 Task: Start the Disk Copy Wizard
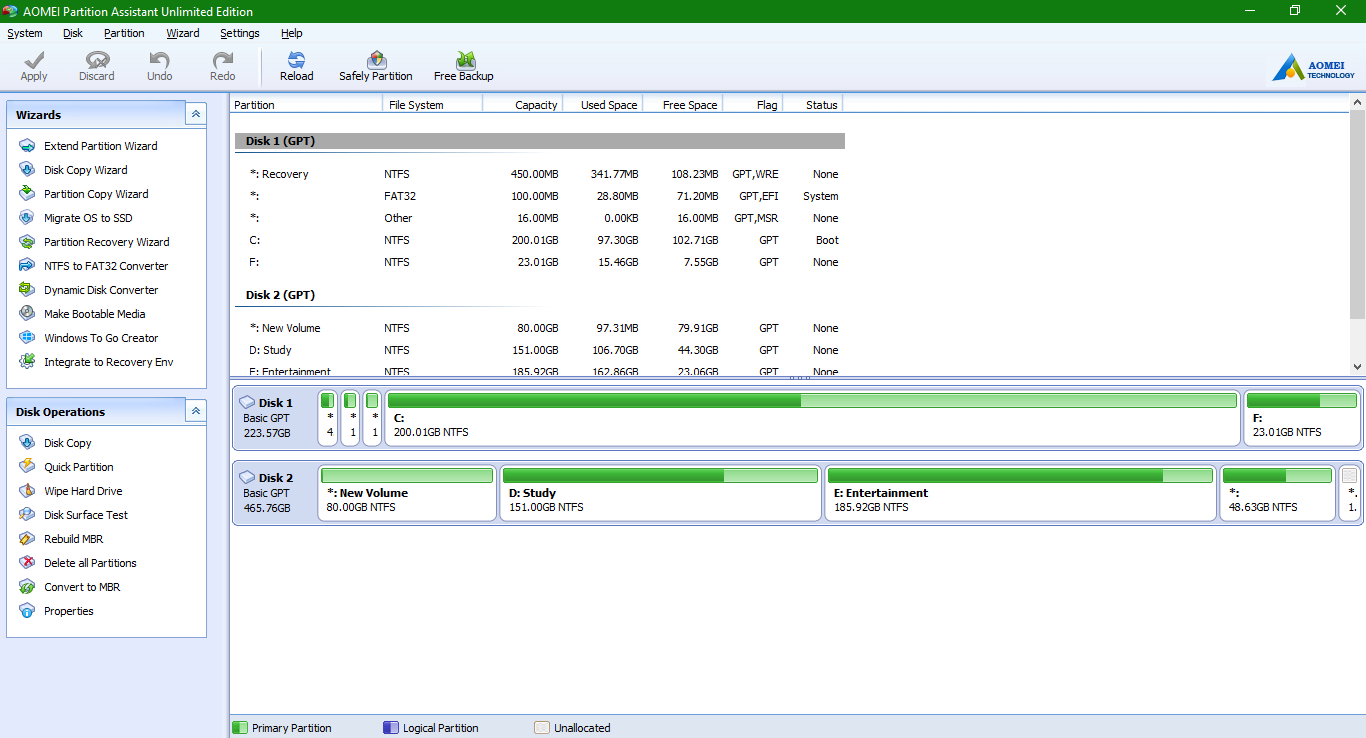pos(86,170)
